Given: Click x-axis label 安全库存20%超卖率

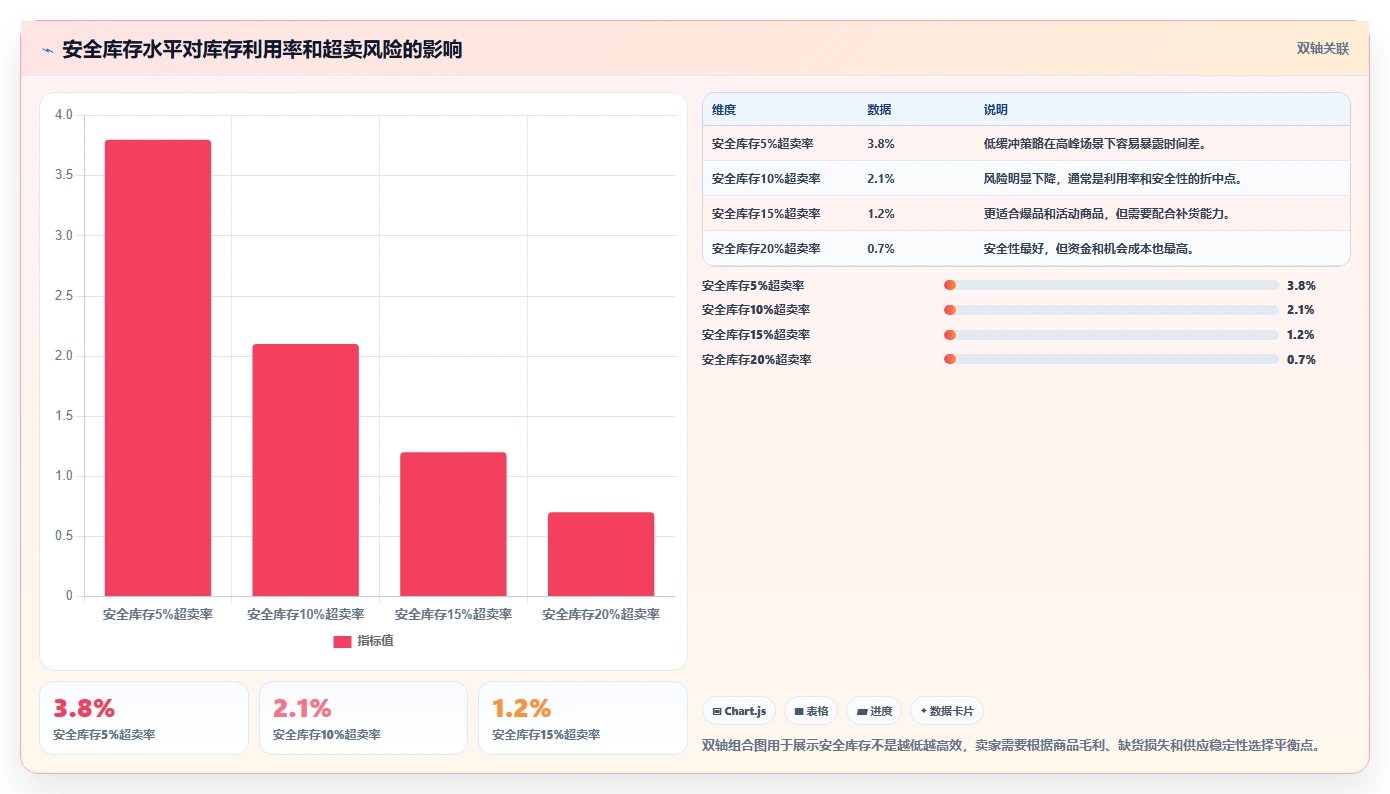Looking at the screenshot, I should [601, 614].
